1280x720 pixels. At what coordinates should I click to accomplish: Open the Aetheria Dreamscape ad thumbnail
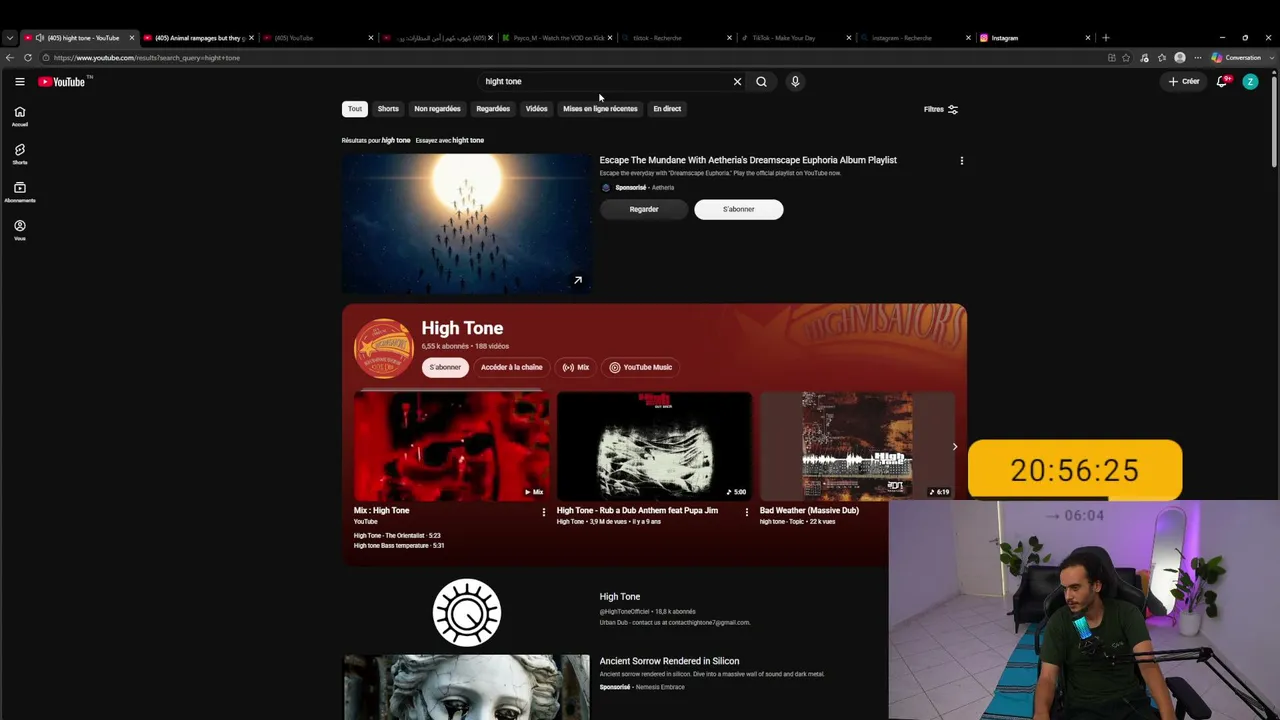tap(467, 224)
